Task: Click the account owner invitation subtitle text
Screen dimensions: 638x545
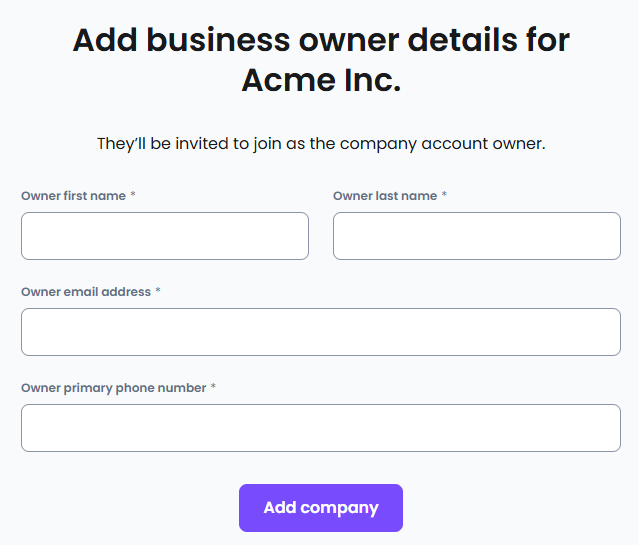Action: 321,143
